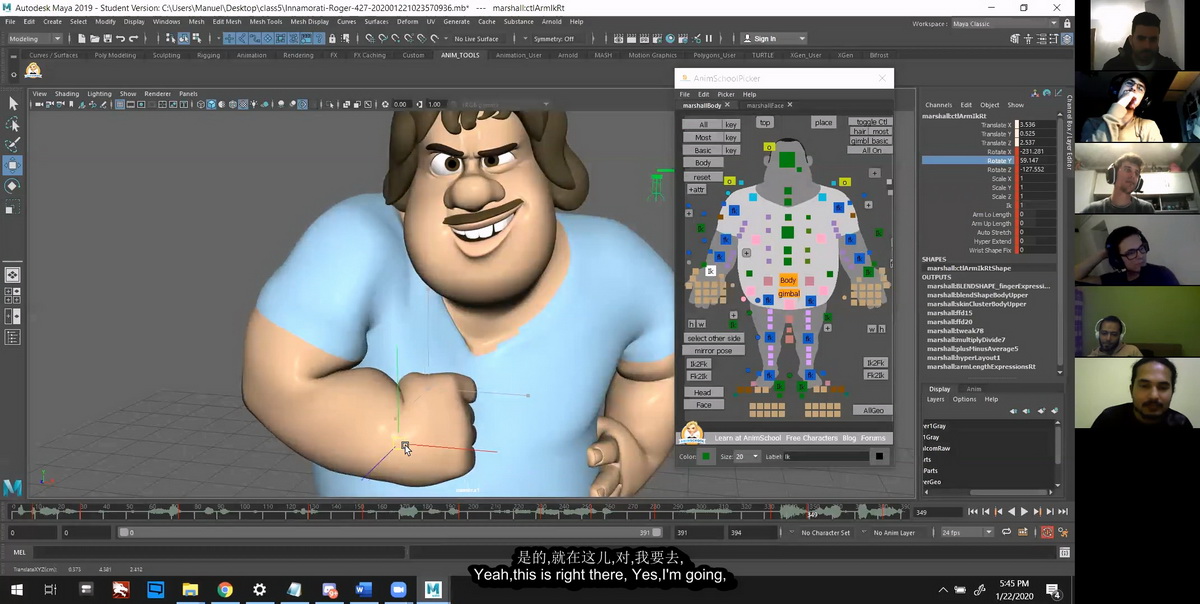Open the Symmetry Off dropdown
The image size is (1200, 604).
coord(558,39)
